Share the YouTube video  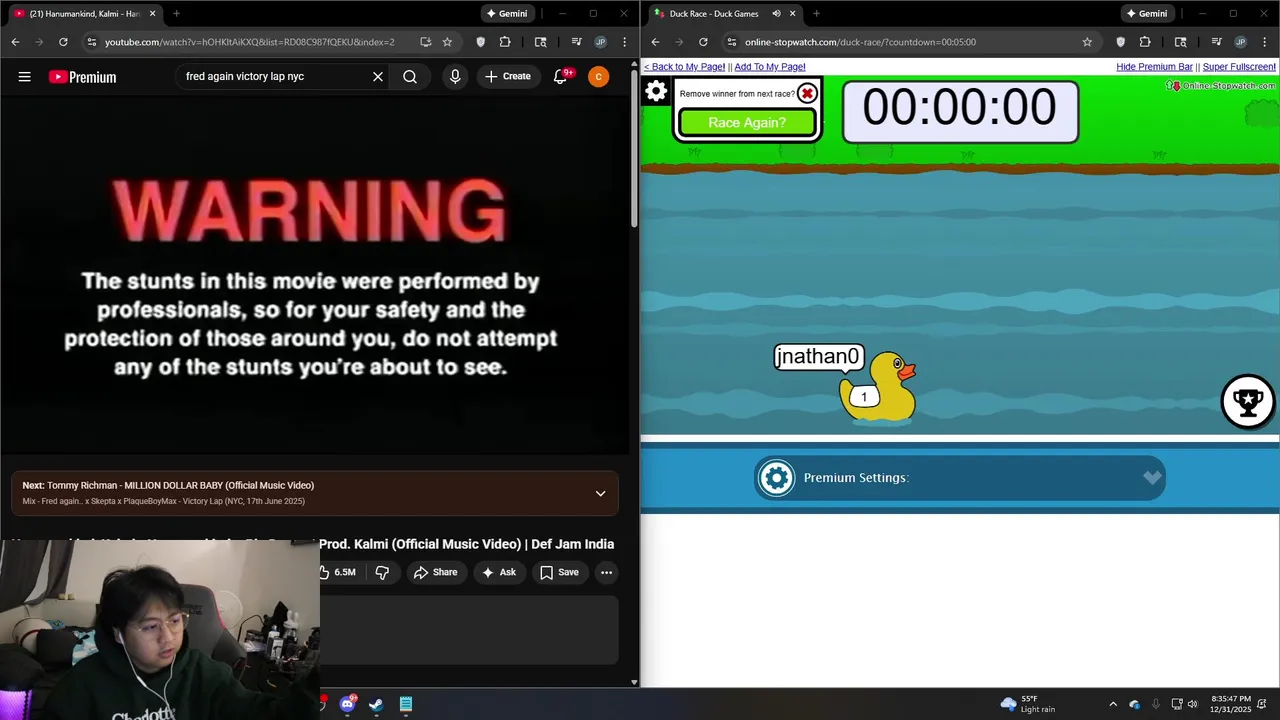[435, 572]
